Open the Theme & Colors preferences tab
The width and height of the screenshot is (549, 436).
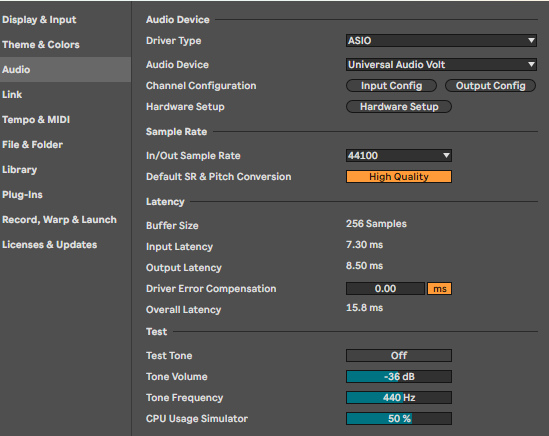coord(65,44)
